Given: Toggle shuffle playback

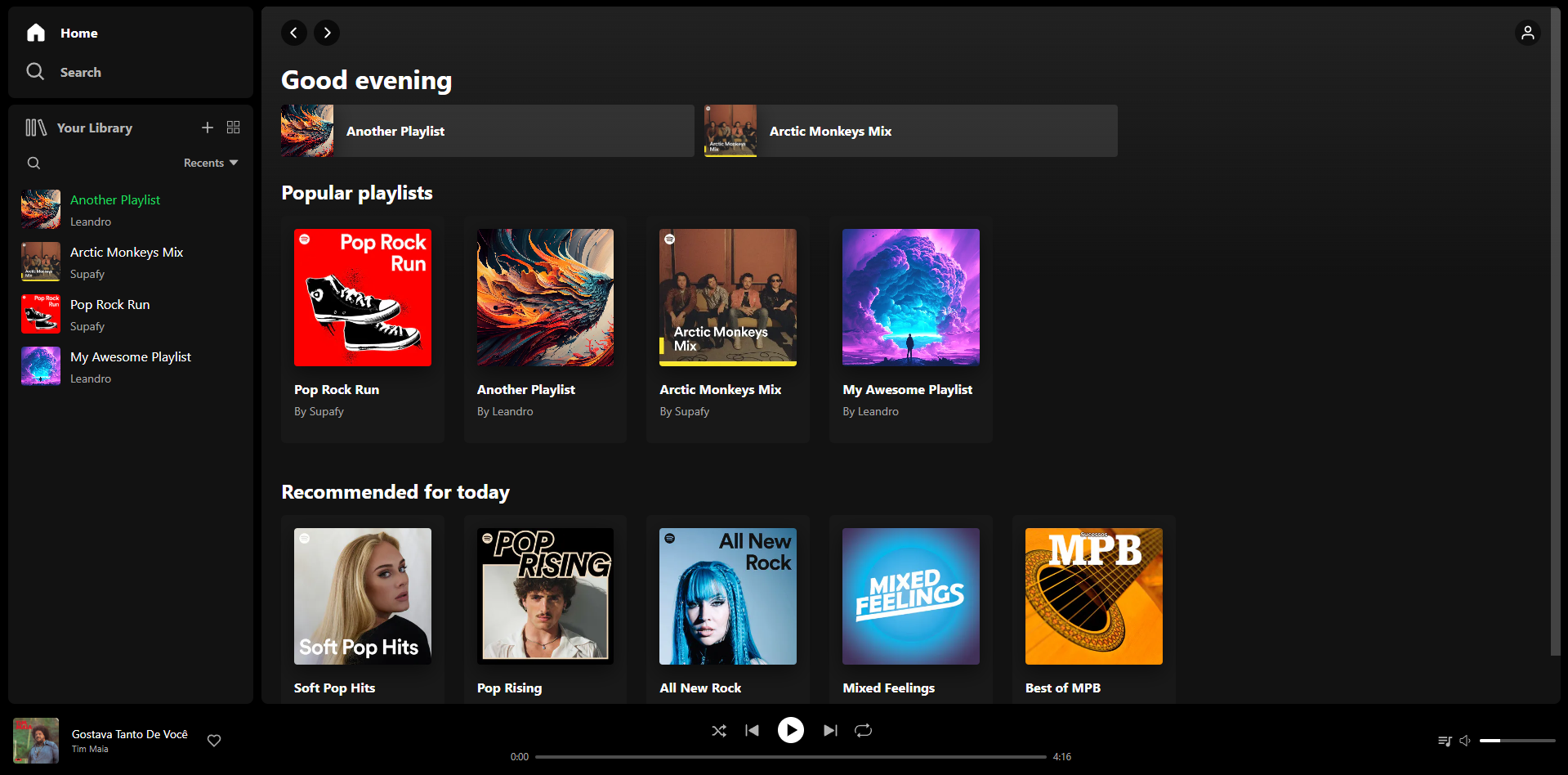Looking at the screenshot, I should [719, 731].
